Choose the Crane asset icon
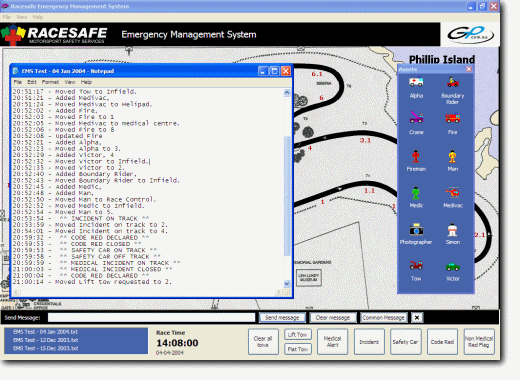520x380 pixels. click(x=416, y=117)
